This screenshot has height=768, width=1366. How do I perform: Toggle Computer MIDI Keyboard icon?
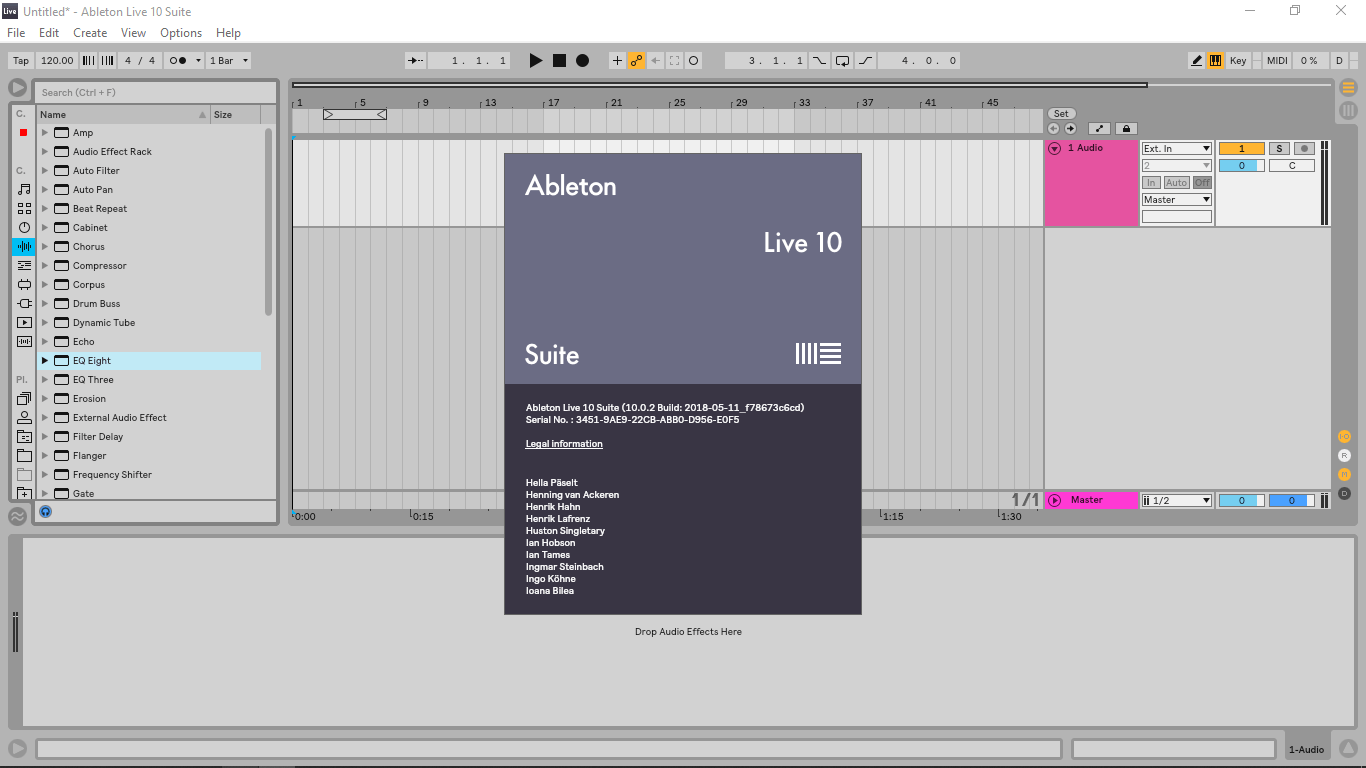1215,61
